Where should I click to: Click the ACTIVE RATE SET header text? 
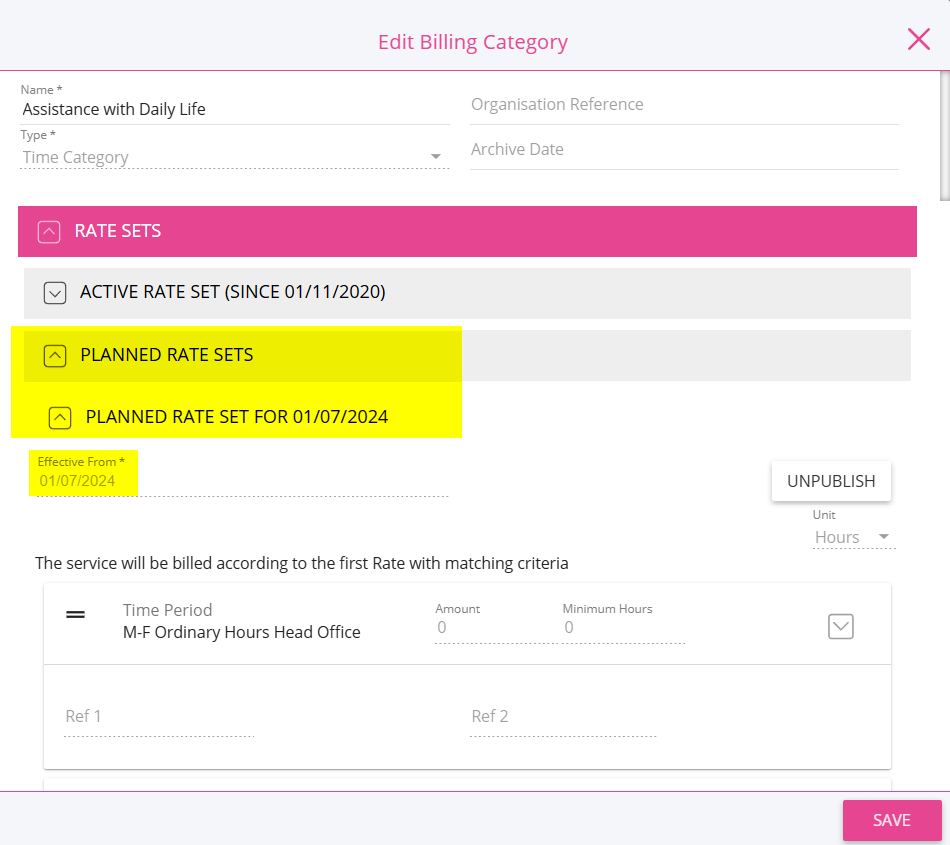[233, 292]
